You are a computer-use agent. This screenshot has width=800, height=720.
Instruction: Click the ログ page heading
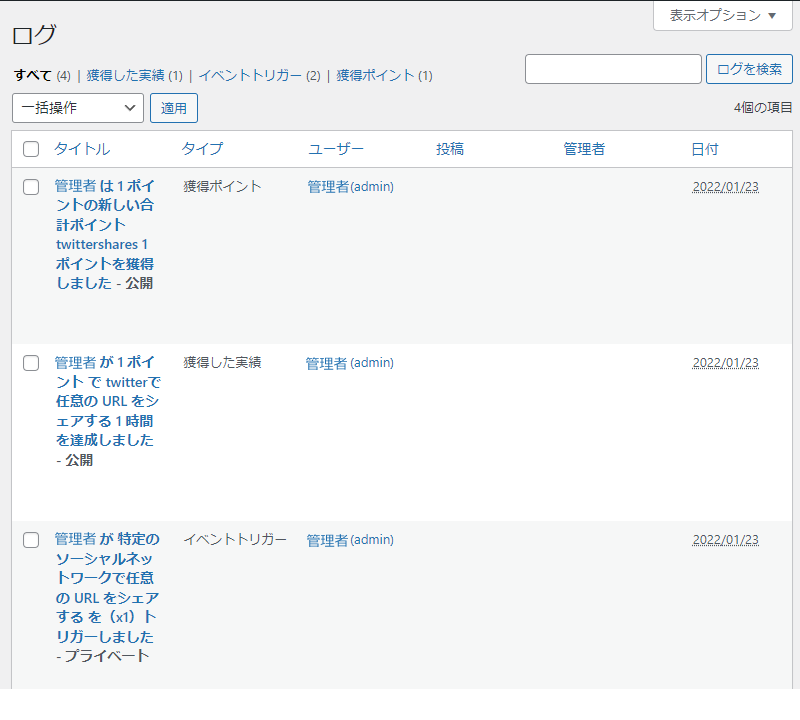tap(34, 35)
